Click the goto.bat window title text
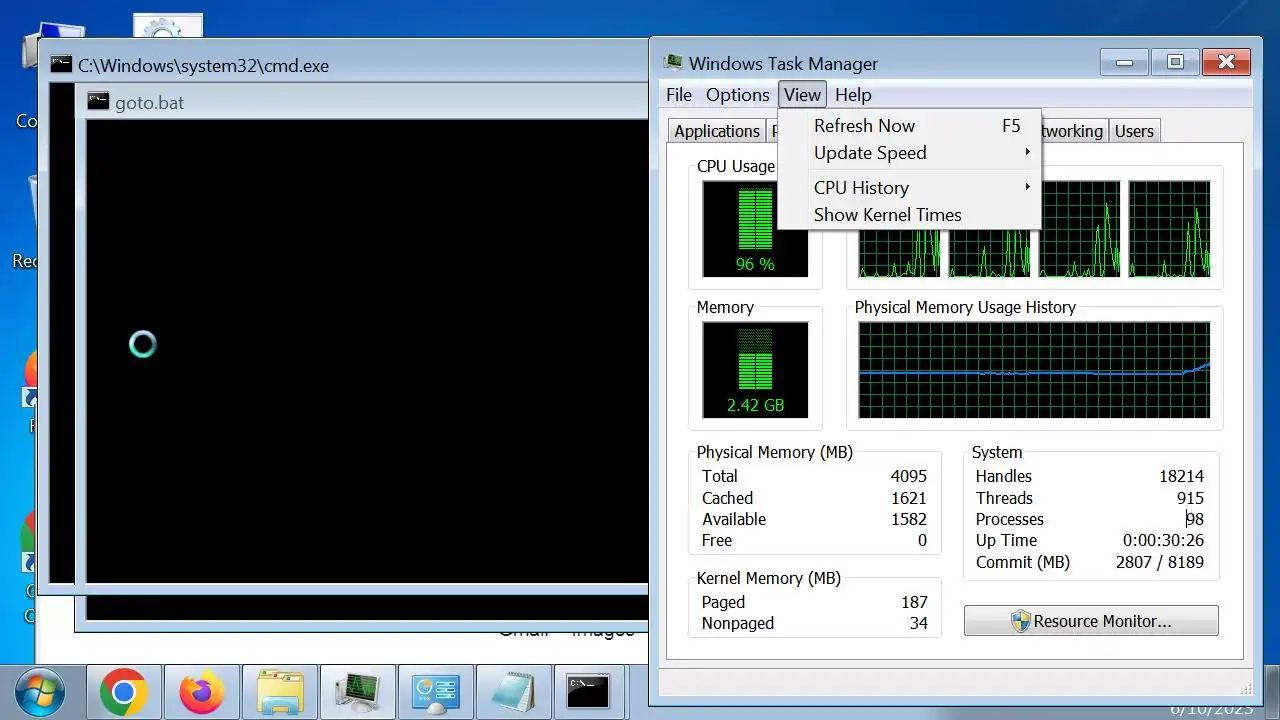 [x=150, y=102]
